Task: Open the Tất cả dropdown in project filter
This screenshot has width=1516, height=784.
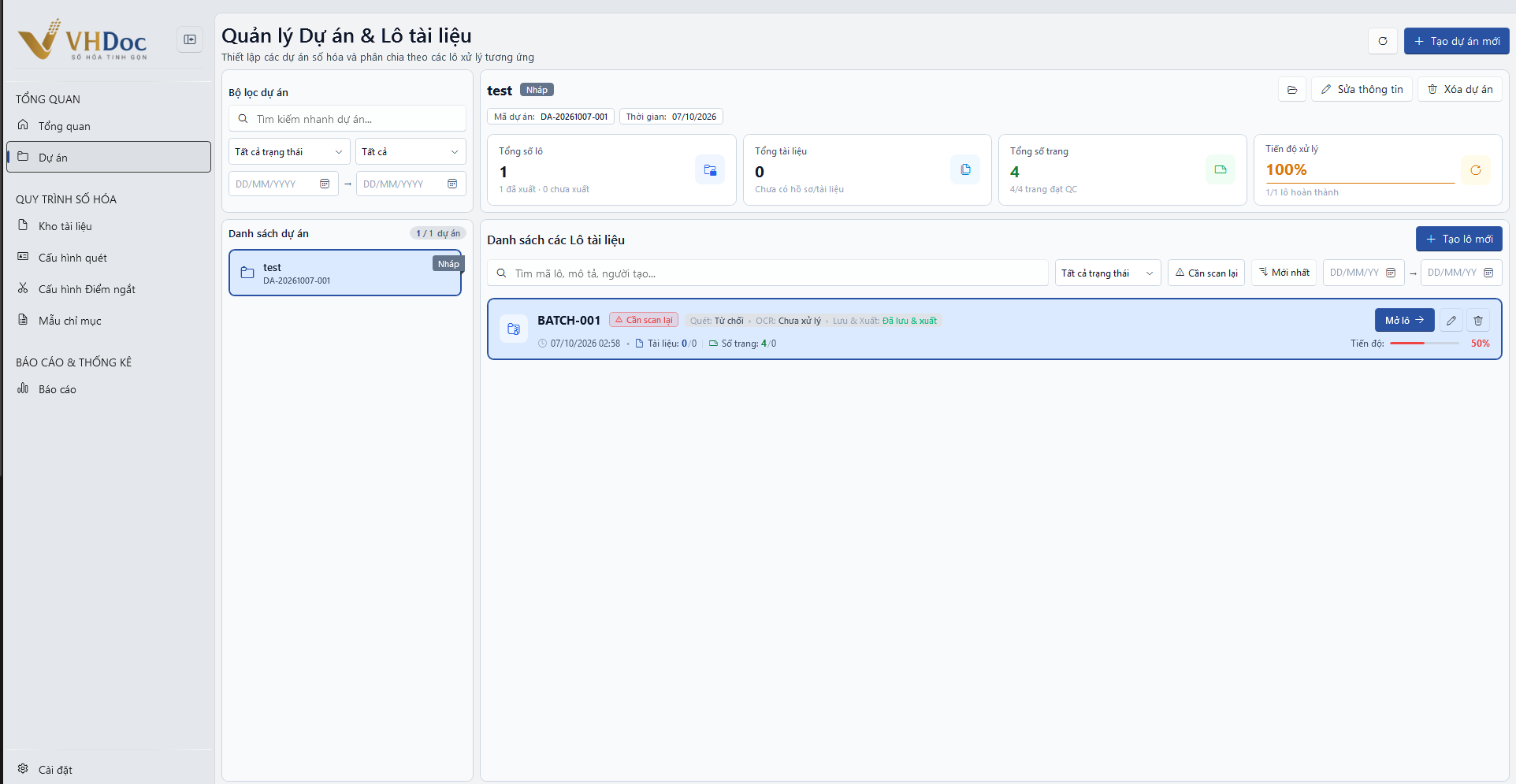Action: (411, 152)
